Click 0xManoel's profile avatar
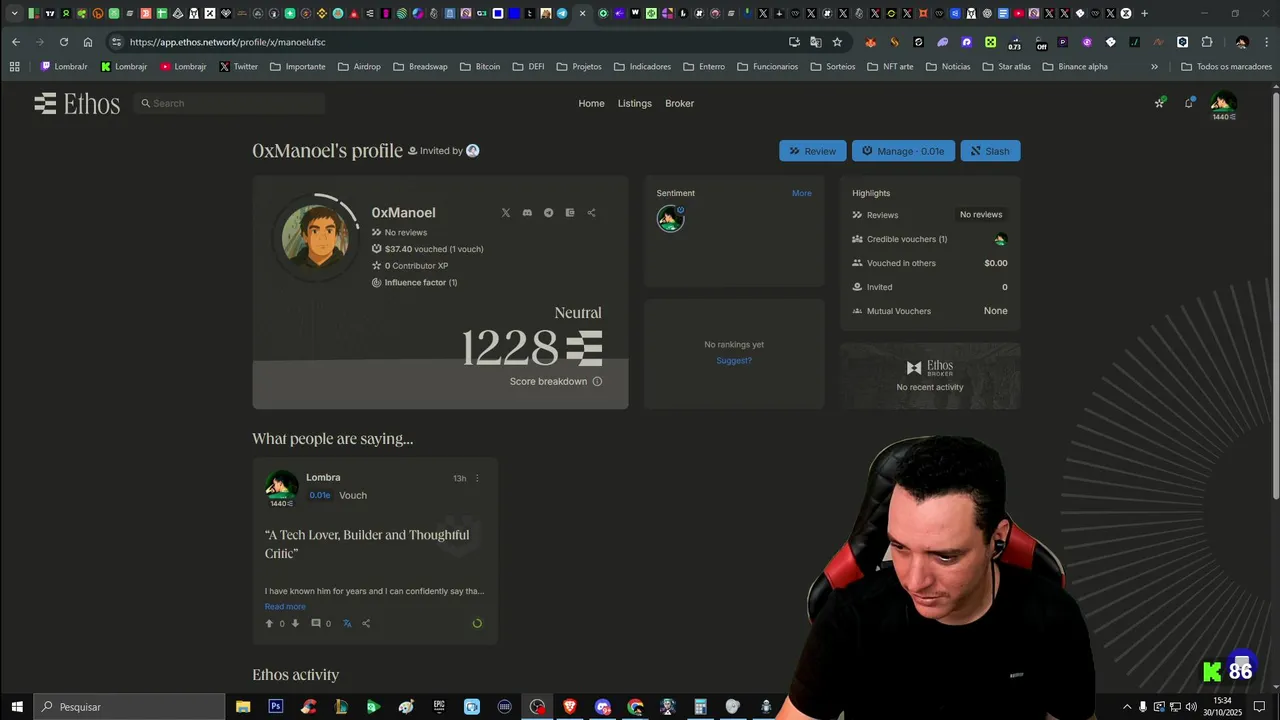1280x720 pixels. click(x=316, y=237)
